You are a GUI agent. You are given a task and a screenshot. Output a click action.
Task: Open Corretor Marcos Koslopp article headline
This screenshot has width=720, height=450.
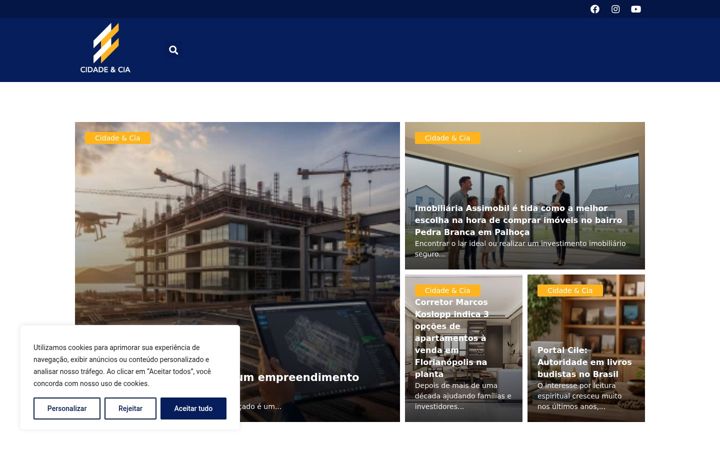point(451,338)
